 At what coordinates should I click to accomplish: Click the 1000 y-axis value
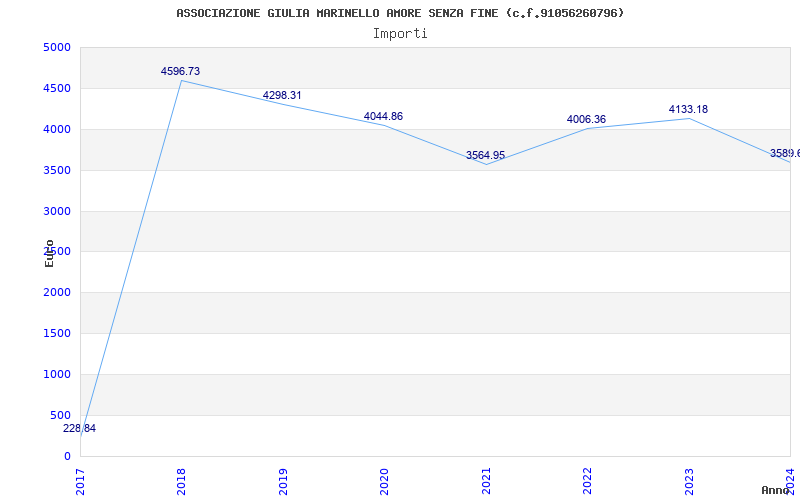click(x=57, y=374)
